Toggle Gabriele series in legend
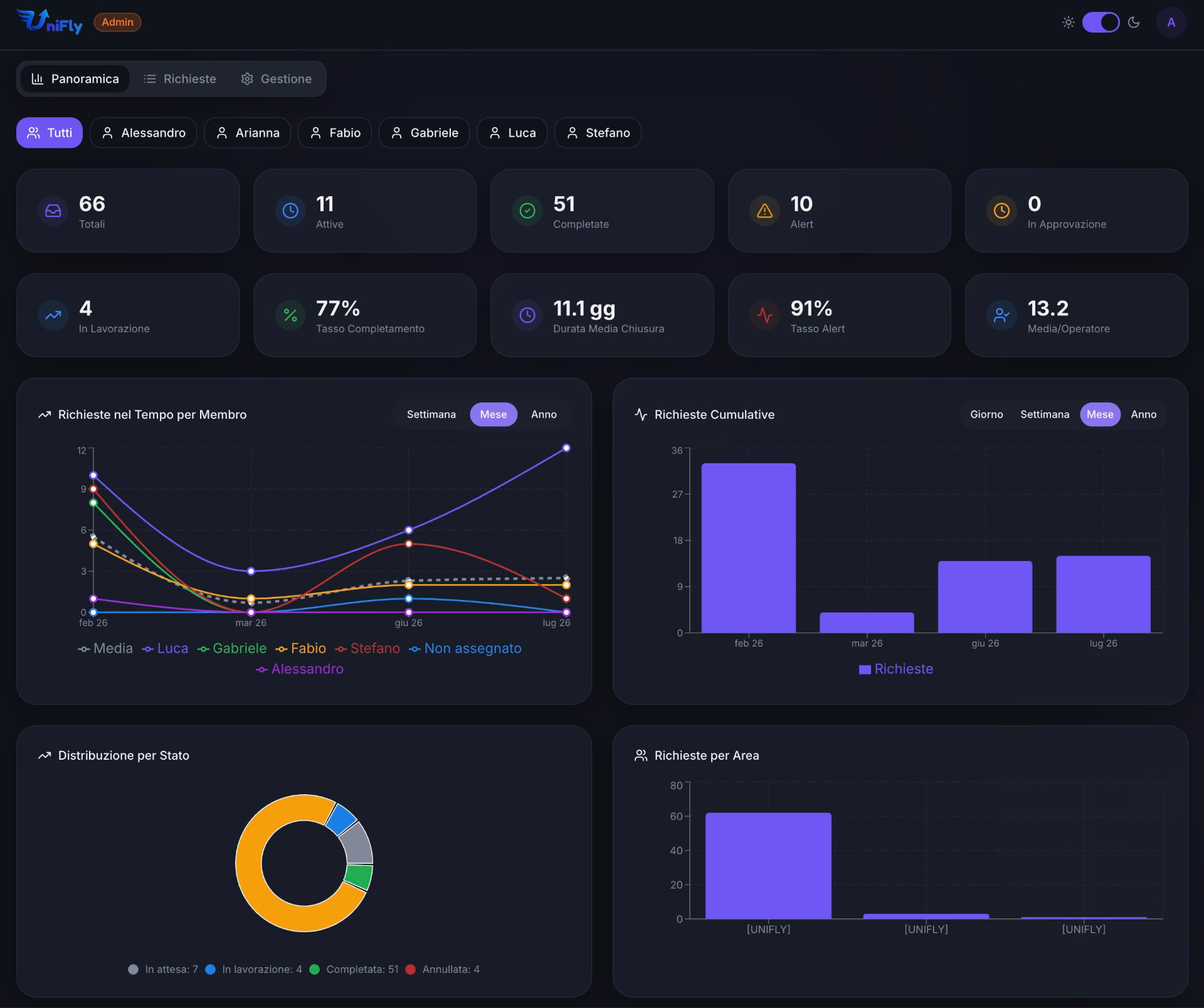Viewport: 1204px width, 1008px height. pyautogui.click(x=232, y=648)
